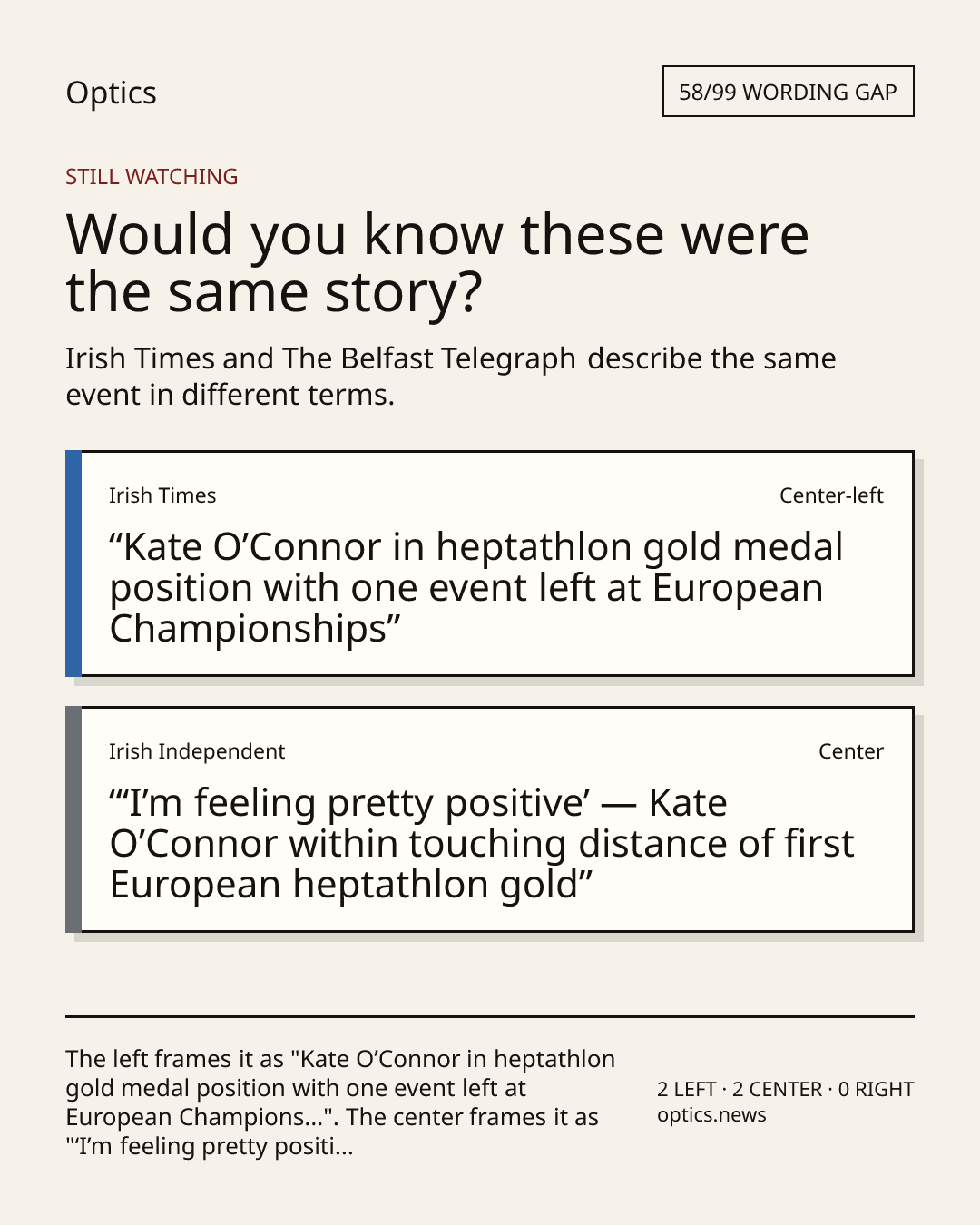Click the Center bias label

point(850,751)
